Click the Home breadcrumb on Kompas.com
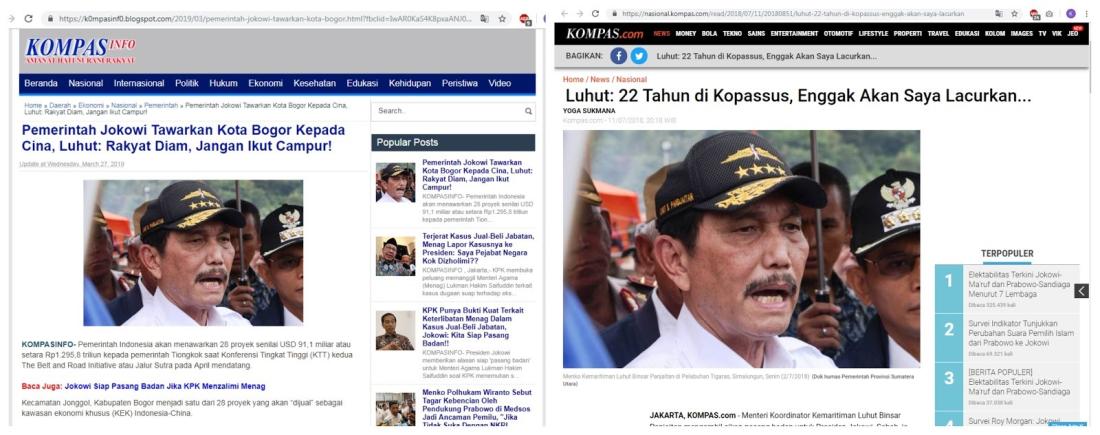 (x=572, y=79)
